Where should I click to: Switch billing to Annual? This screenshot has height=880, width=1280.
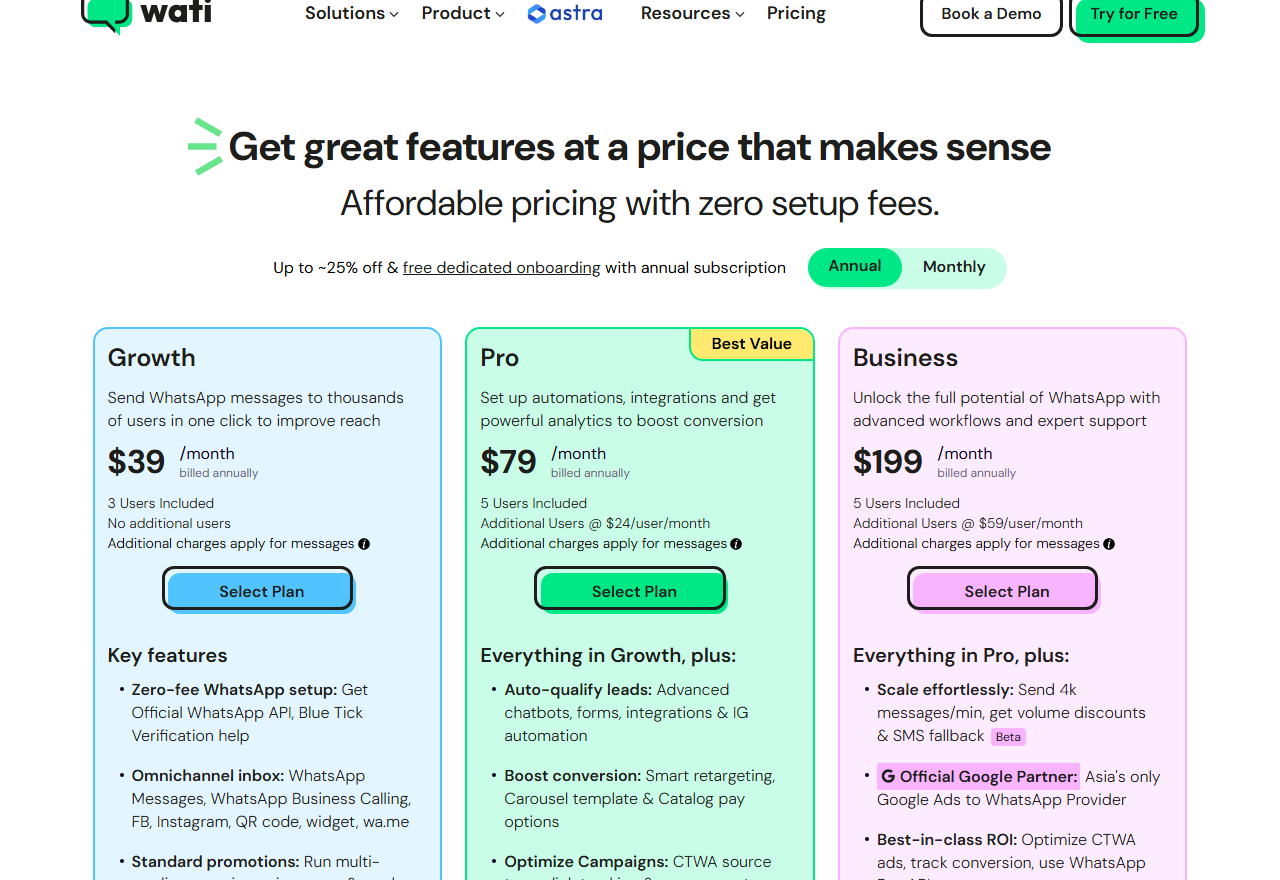[854, 267]
